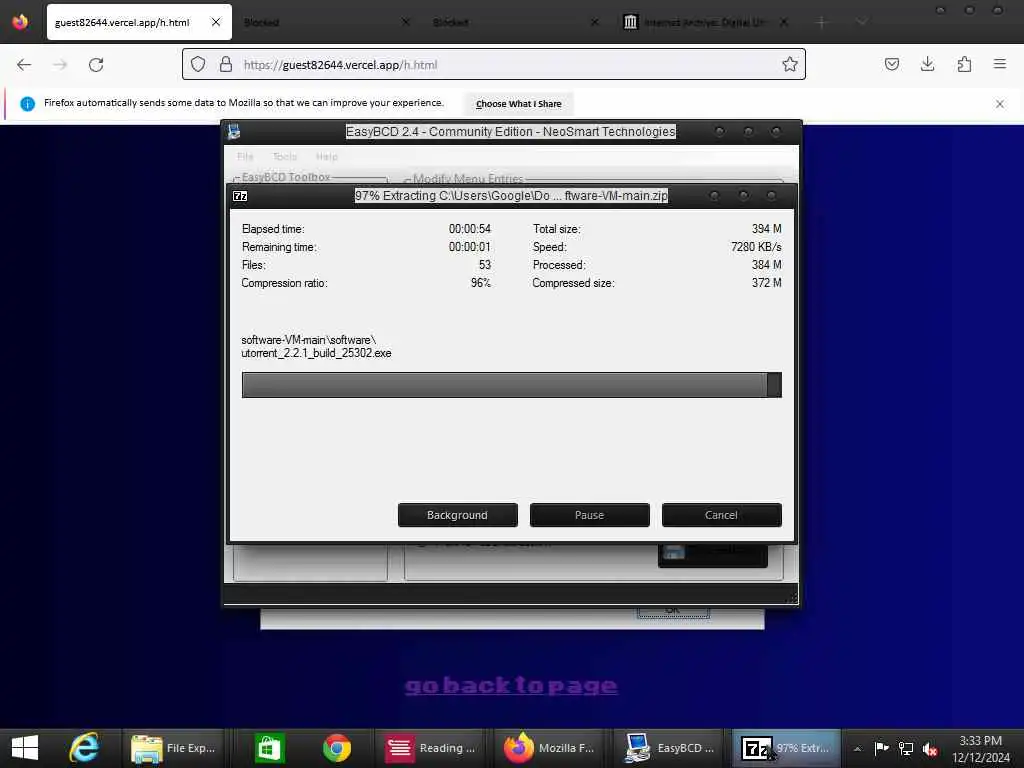Click the Elapsed time value 00:00:54
The width and height of the screenshot is (1024, 768).
tap(470, 229)
